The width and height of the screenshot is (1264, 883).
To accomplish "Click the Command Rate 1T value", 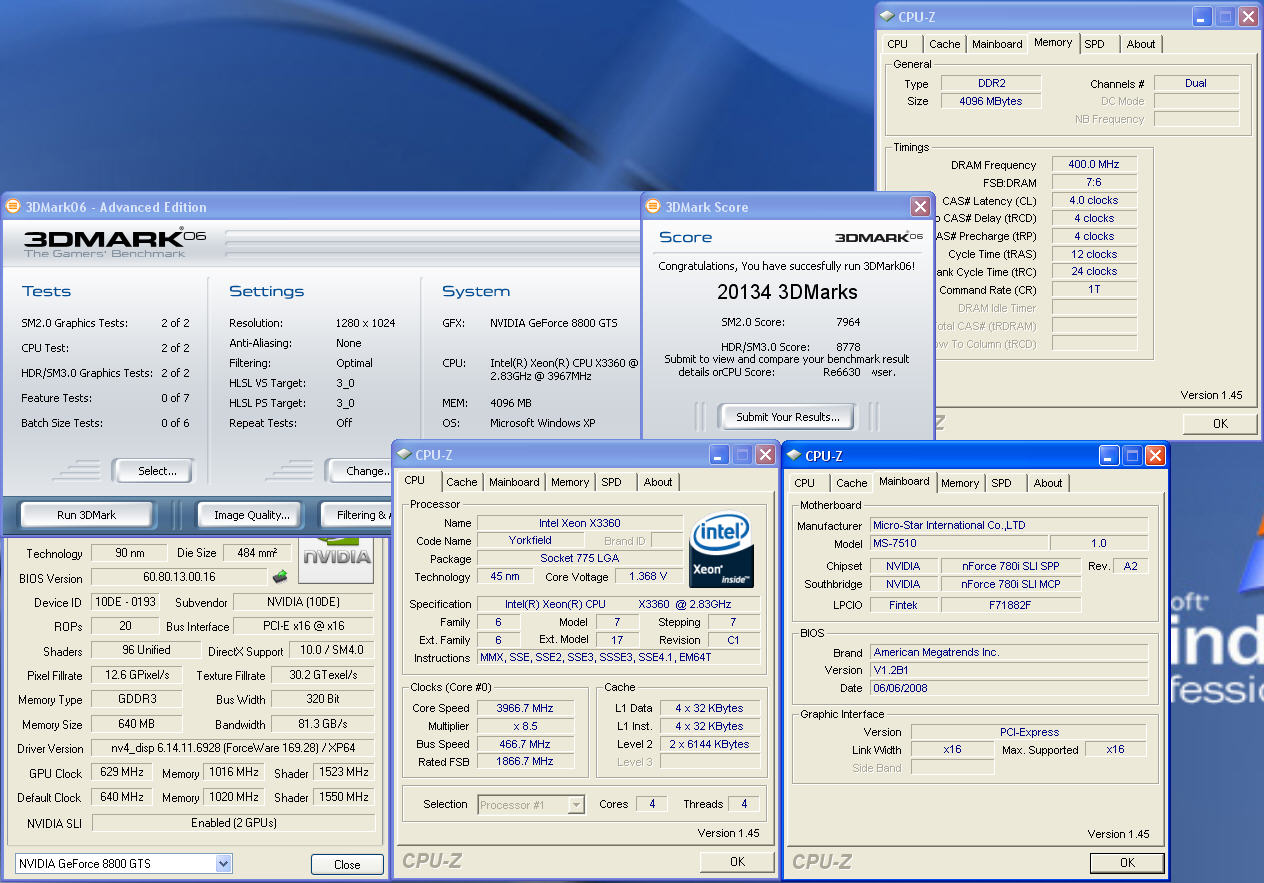I will (x=1094, y=290).
